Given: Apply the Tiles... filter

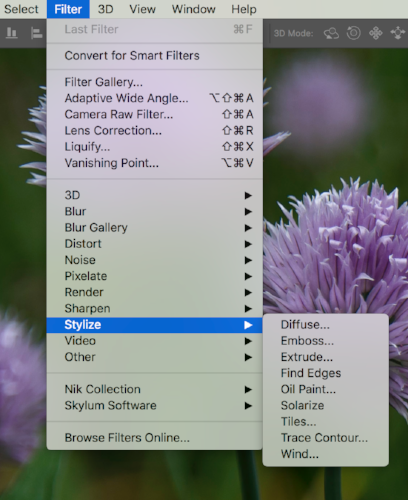Looking at the screenshot, I should tap(326, 422).
